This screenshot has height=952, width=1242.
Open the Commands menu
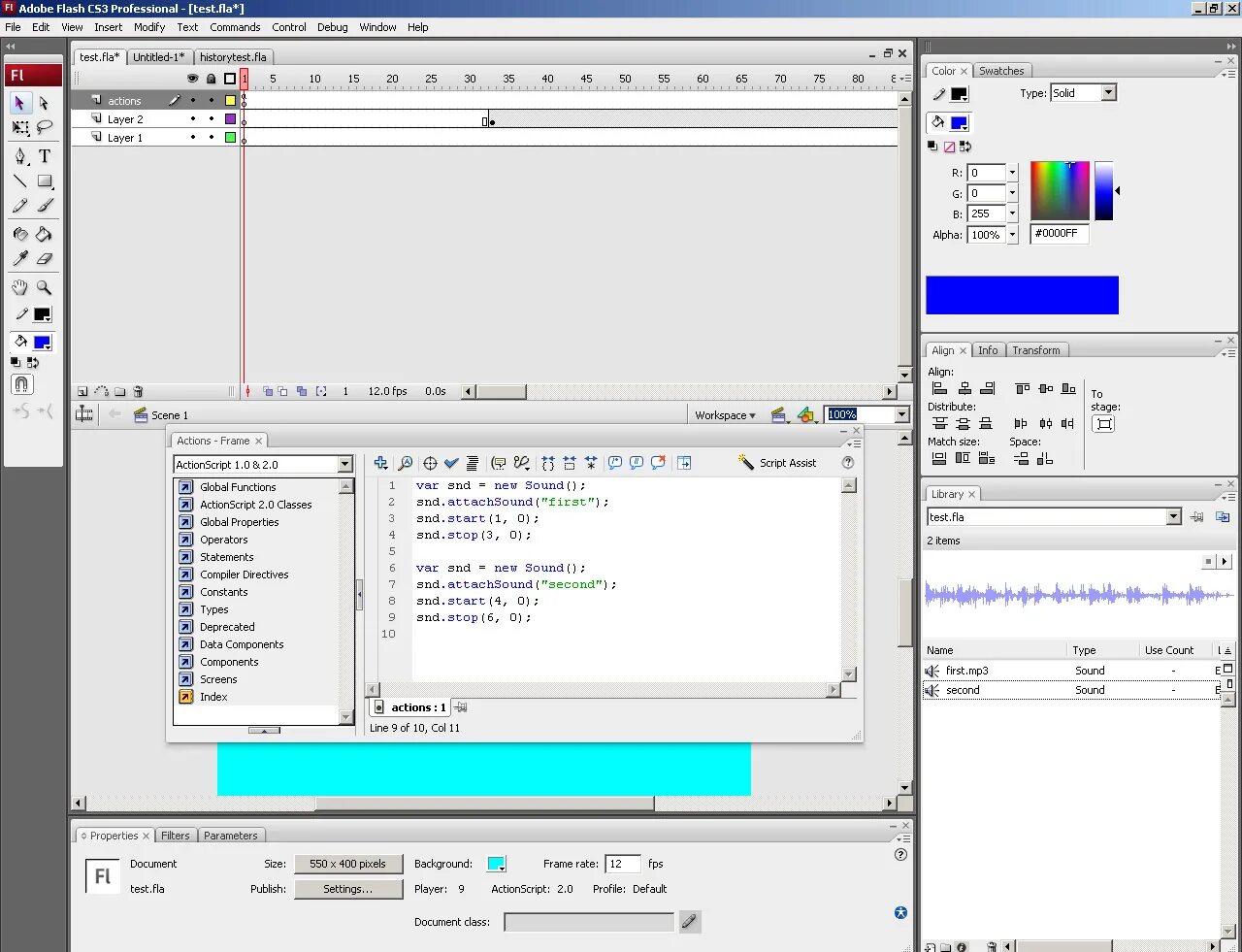[x=235, y=27]
